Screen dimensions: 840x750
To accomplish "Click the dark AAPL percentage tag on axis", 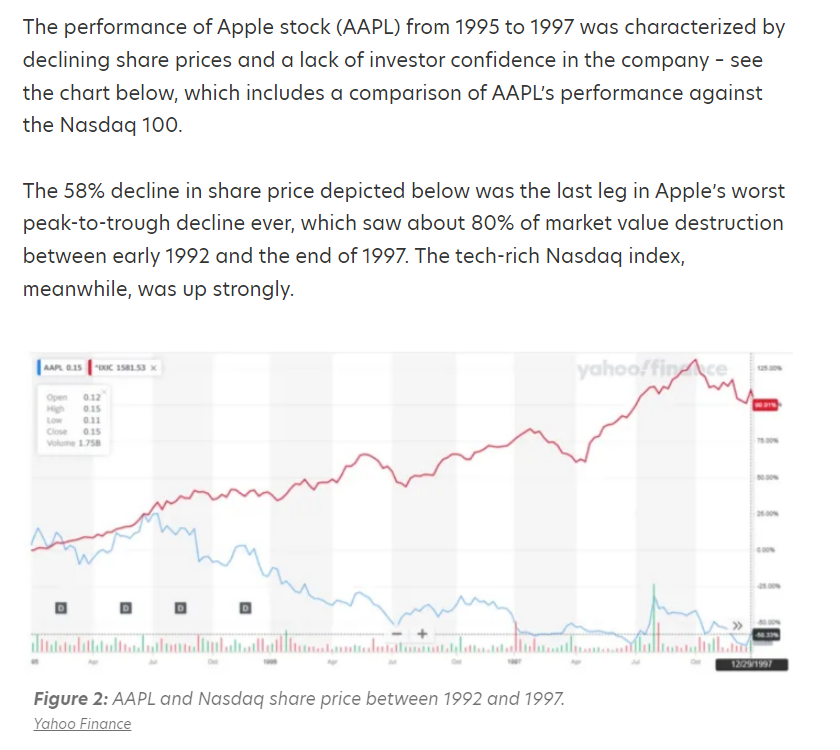I will [766, 633].
